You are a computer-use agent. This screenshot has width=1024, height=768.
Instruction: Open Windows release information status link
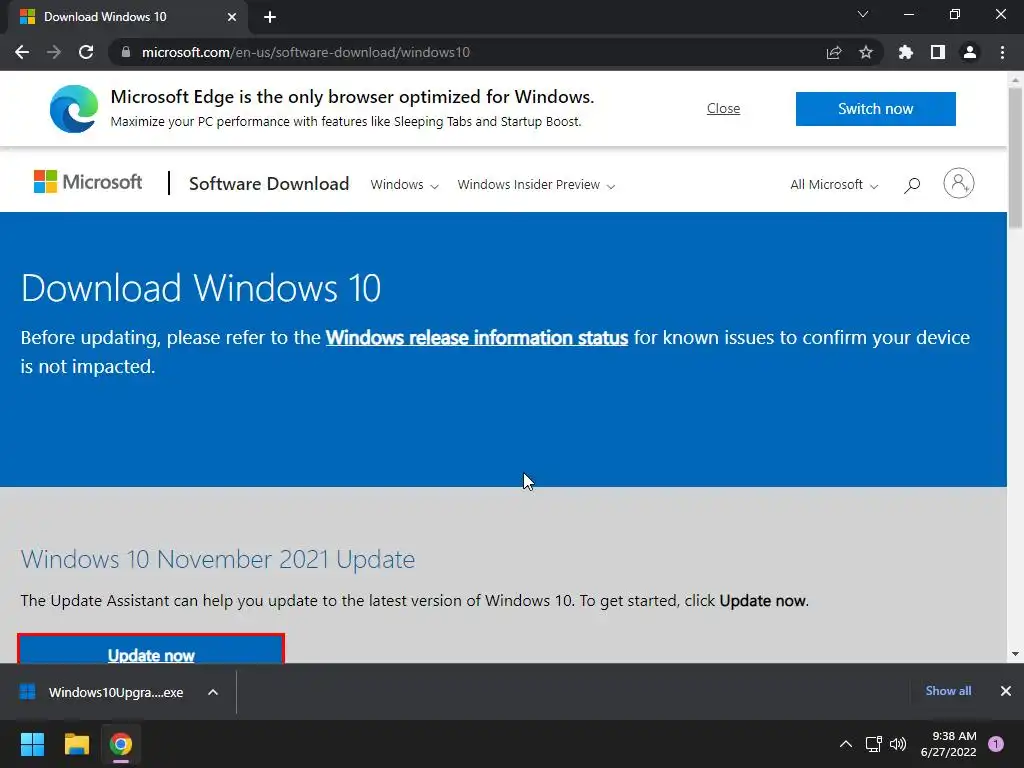pos(477,338)
